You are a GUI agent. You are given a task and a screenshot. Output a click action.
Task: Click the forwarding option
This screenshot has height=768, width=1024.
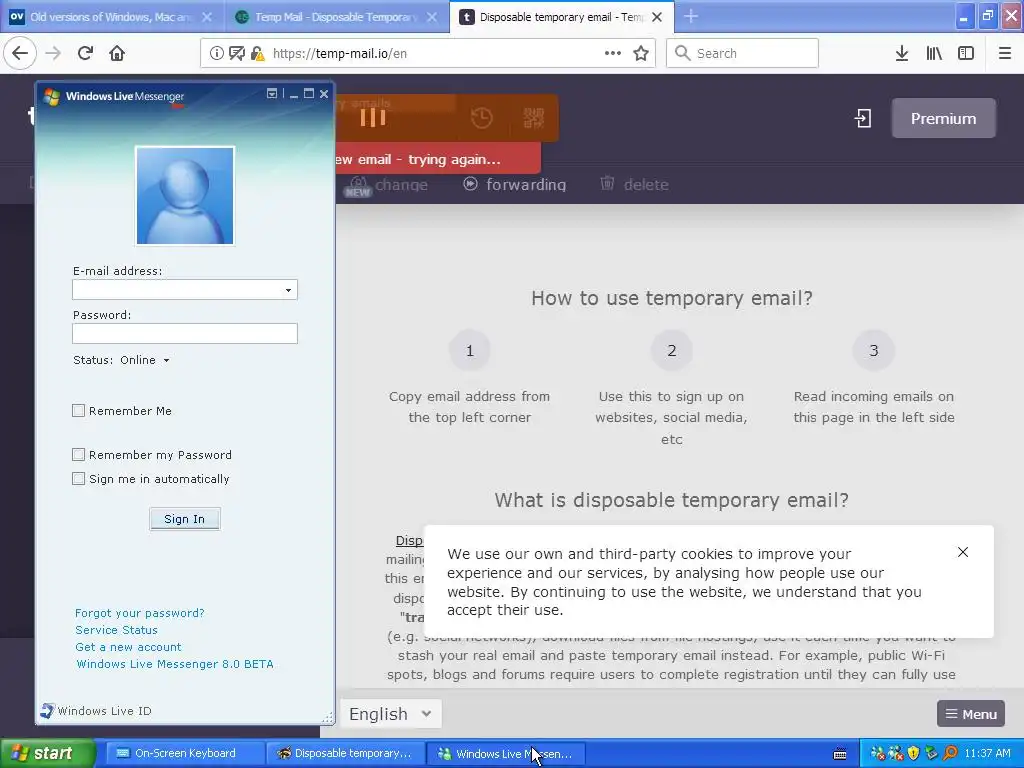coord(515,184)
